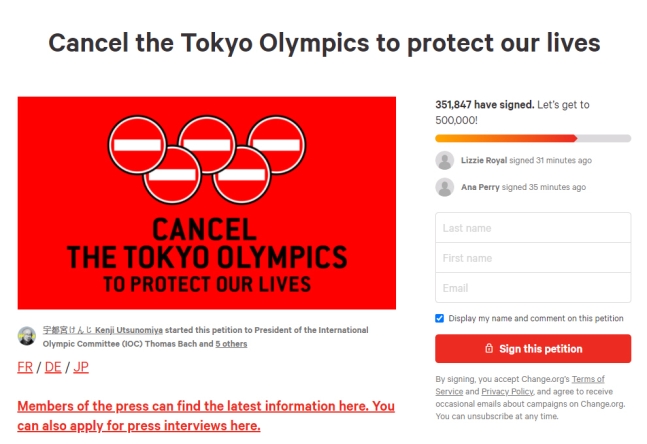Click Kenji Utsunomiya's profile photo
The image size is (647, 444).
pyautogui.click(x=27, y=336)
